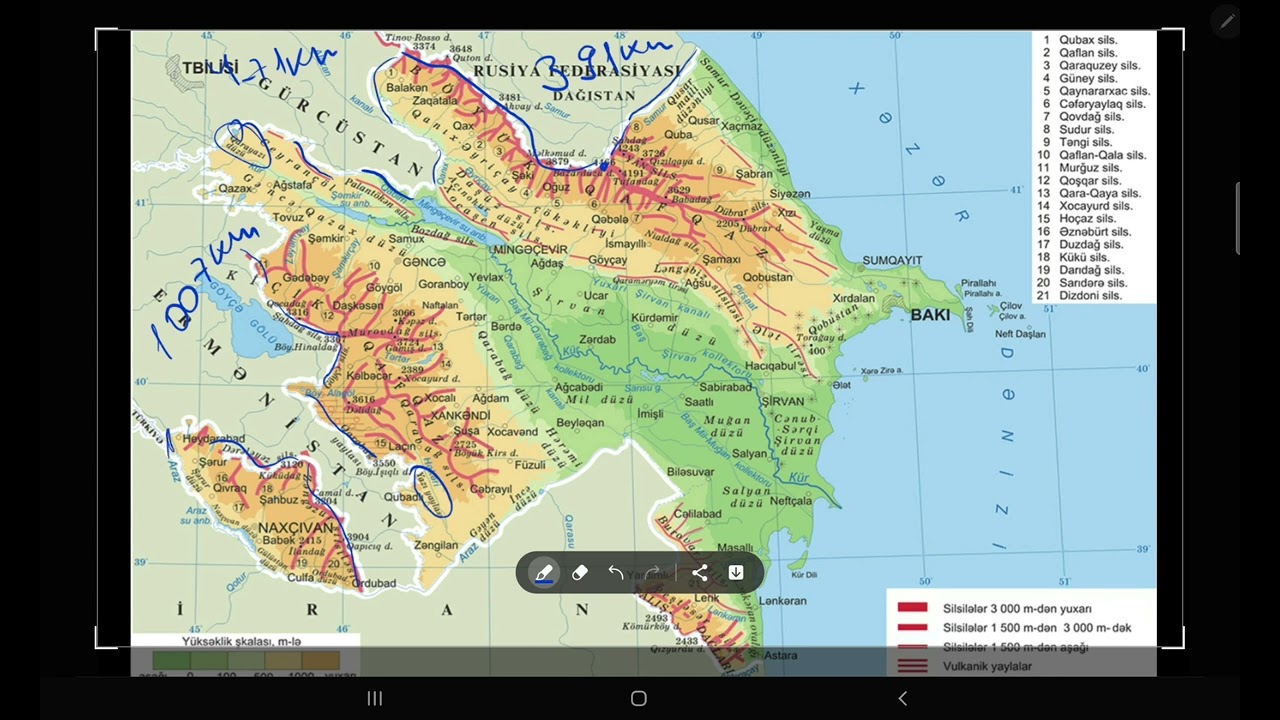Select the pen drawing tool

543,573
